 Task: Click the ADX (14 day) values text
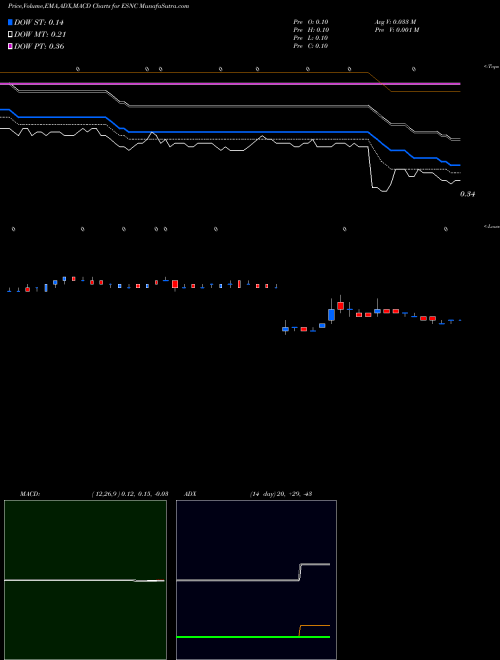coord(281,494)
